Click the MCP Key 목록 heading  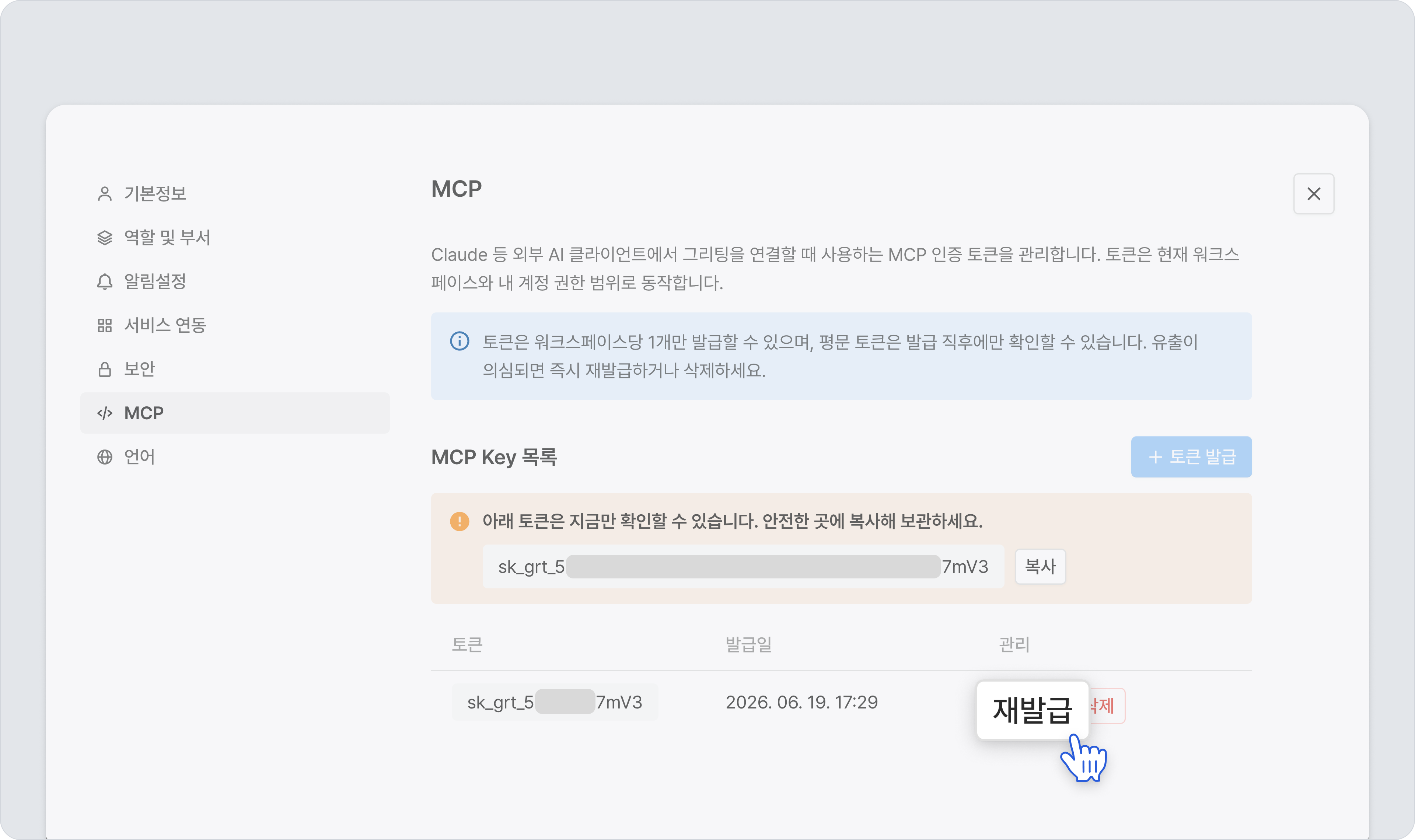pyautogui.click(x=494, y=457)
